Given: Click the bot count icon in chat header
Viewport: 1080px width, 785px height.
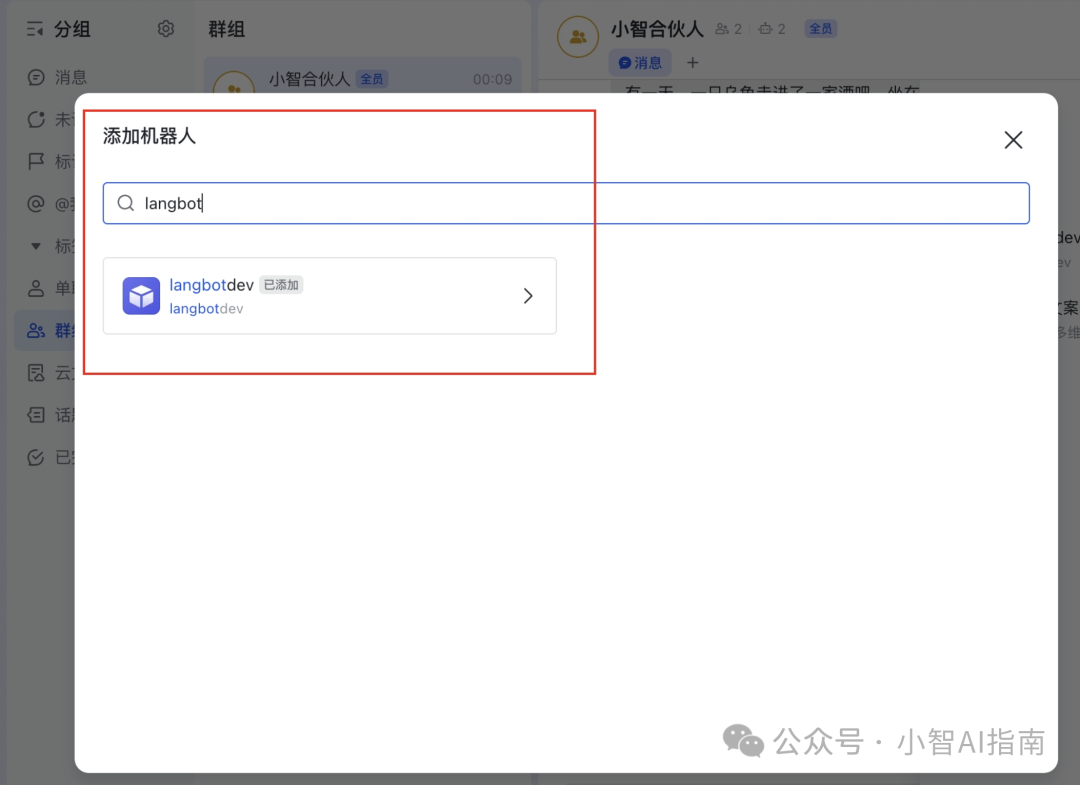Looking at the screenshot, I should click(765, 29).
